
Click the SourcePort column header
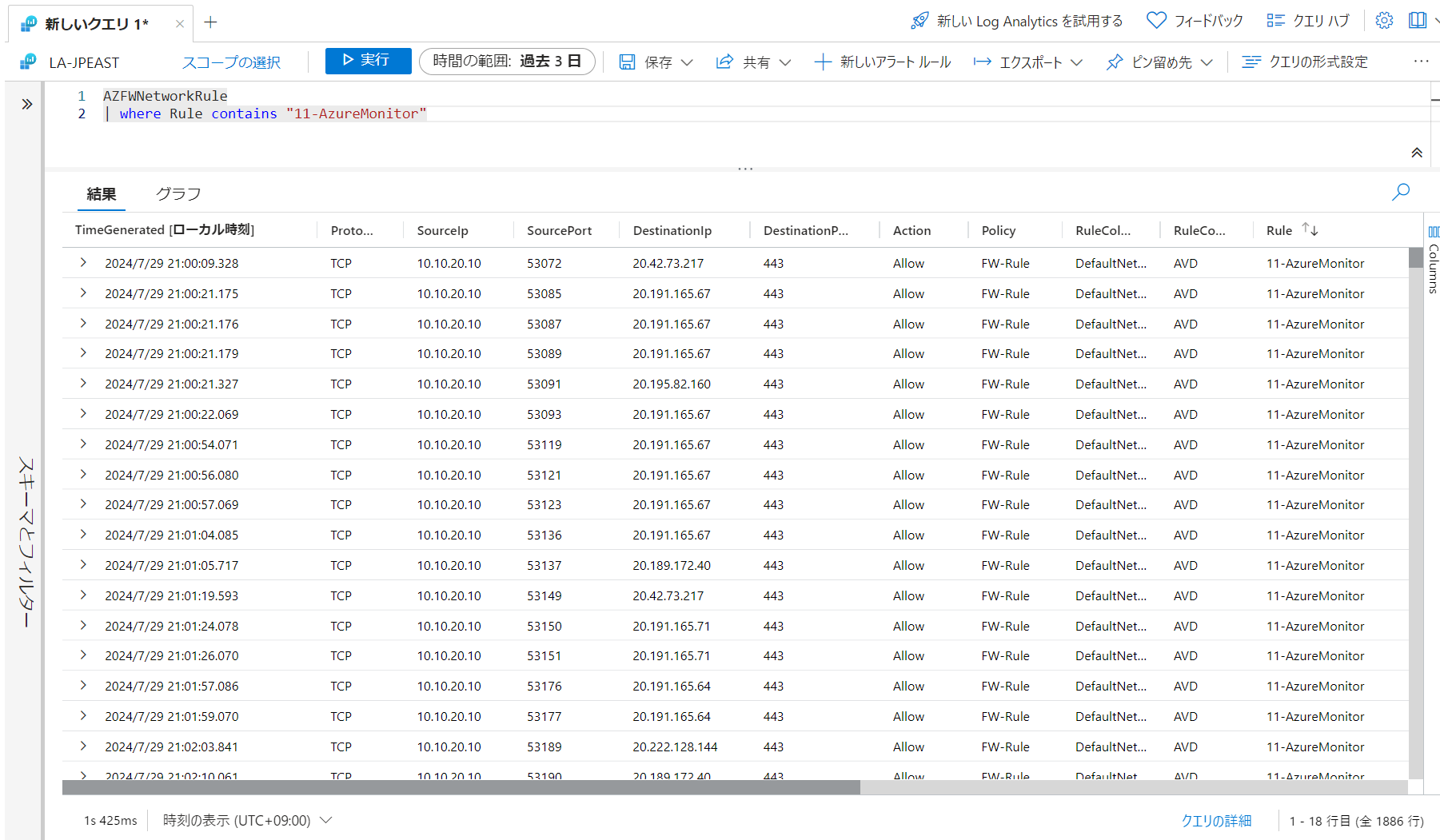tap(559, 230)
